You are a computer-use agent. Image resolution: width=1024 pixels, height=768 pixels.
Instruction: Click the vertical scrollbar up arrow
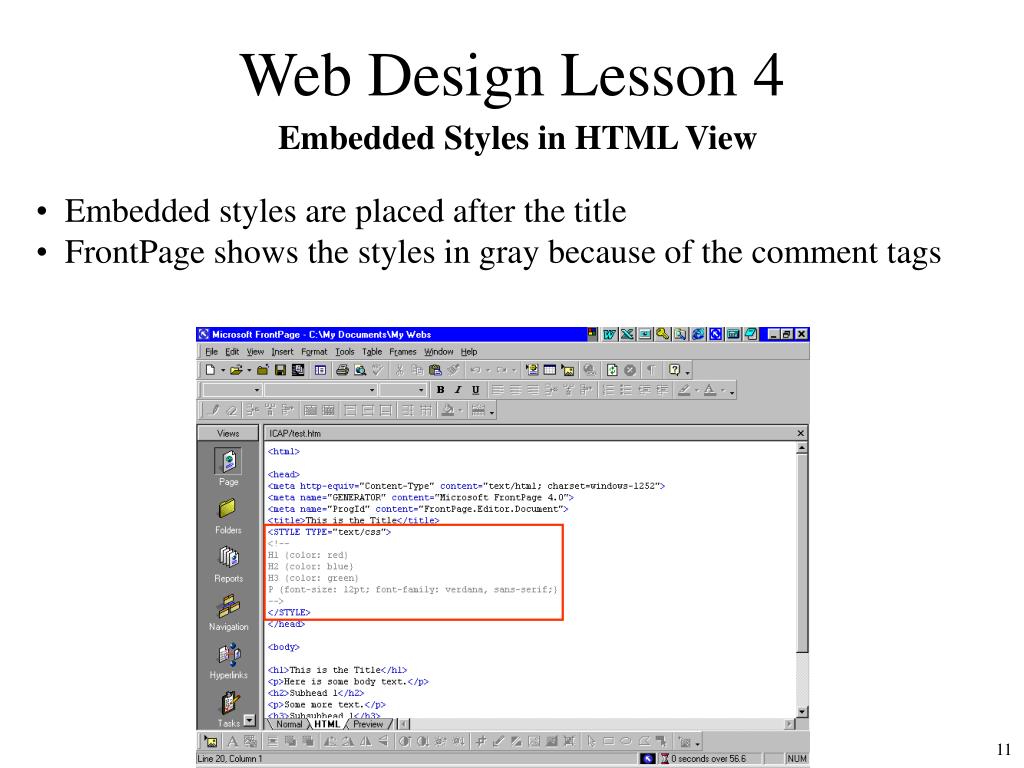click(x=801, y=448)
